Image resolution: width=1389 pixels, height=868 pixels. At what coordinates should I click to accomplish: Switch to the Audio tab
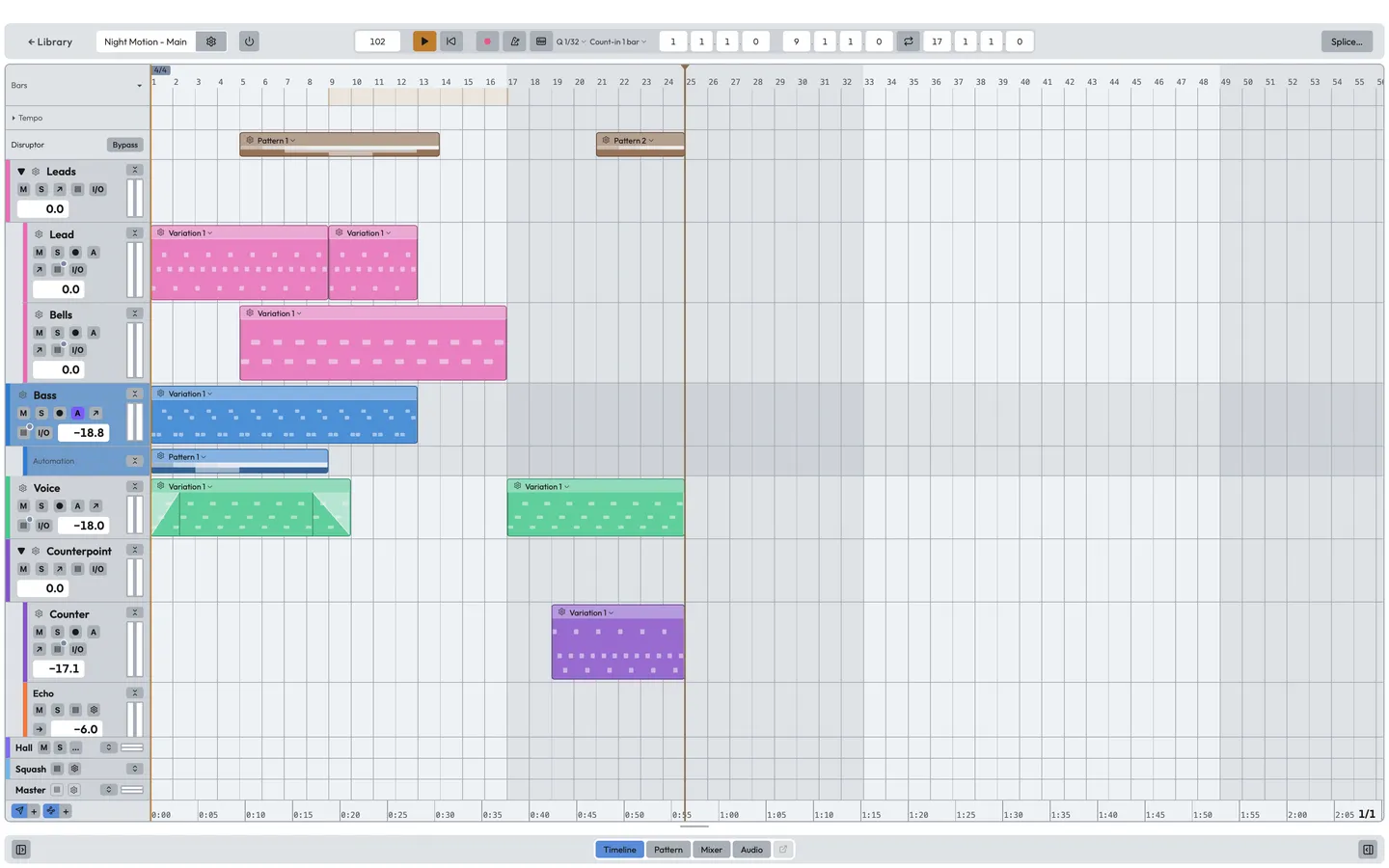coord(751,850)
